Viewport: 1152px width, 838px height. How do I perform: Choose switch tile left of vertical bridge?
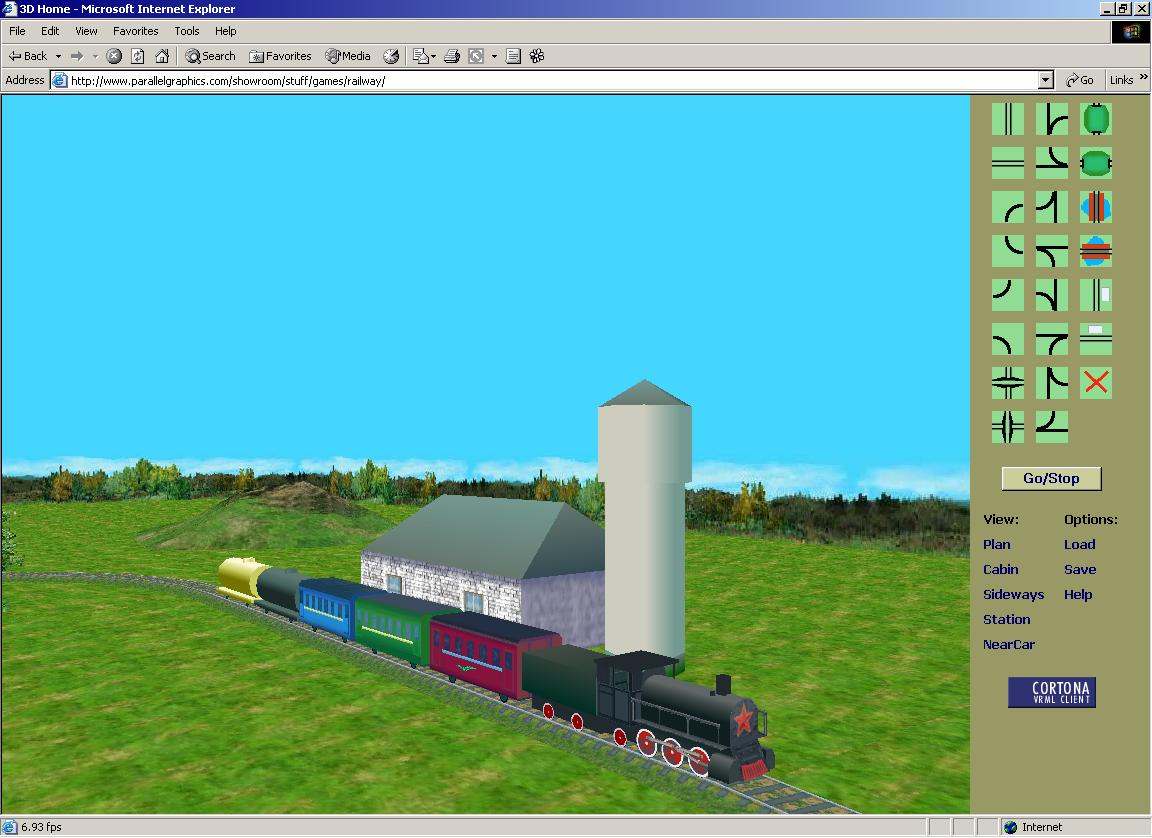[x=1051, y=207]
